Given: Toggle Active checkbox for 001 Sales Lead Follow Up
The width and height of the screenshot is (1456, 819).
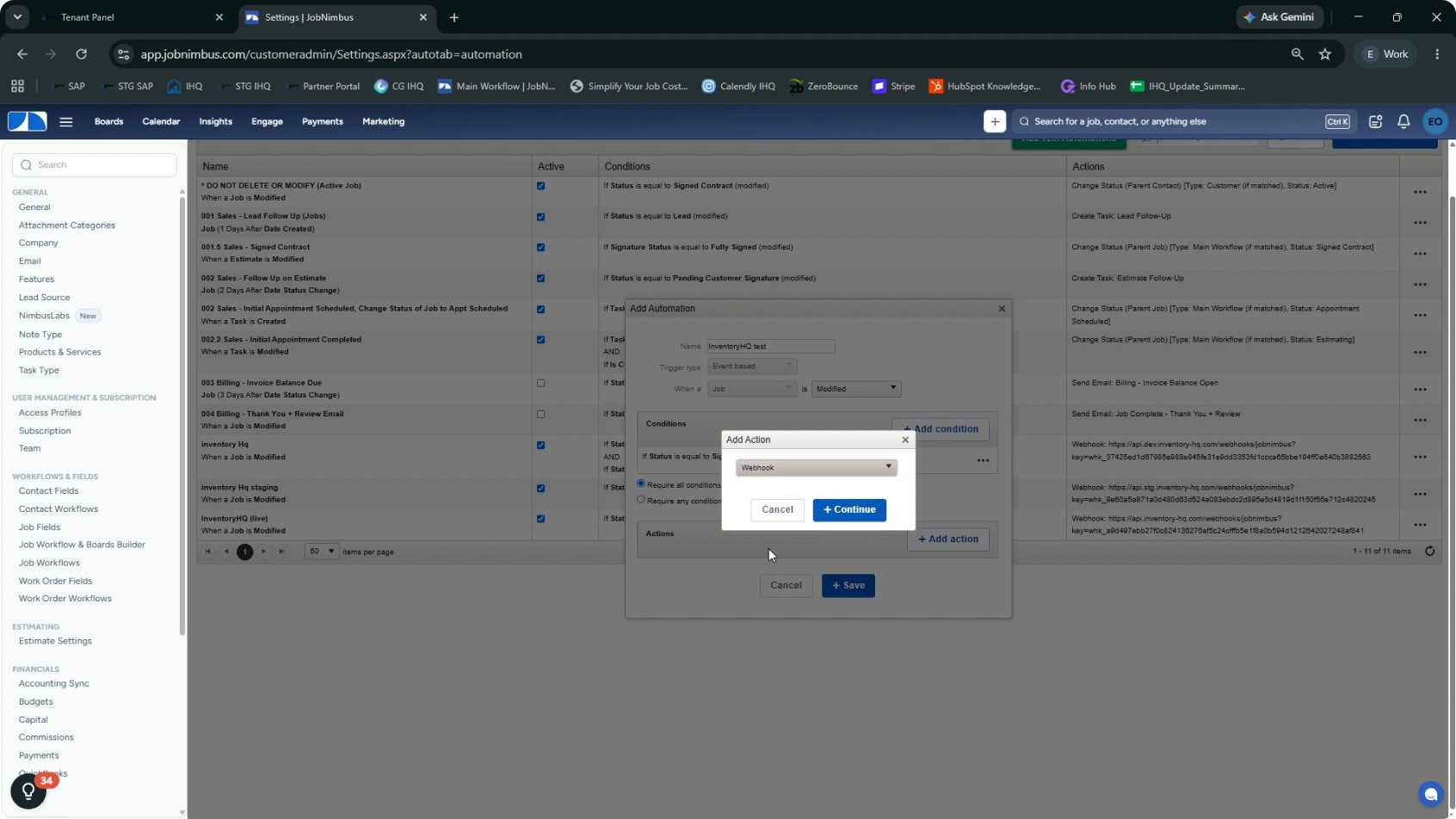Looking at the screenshot, I should pyautogui.click(x=540, y=217).
